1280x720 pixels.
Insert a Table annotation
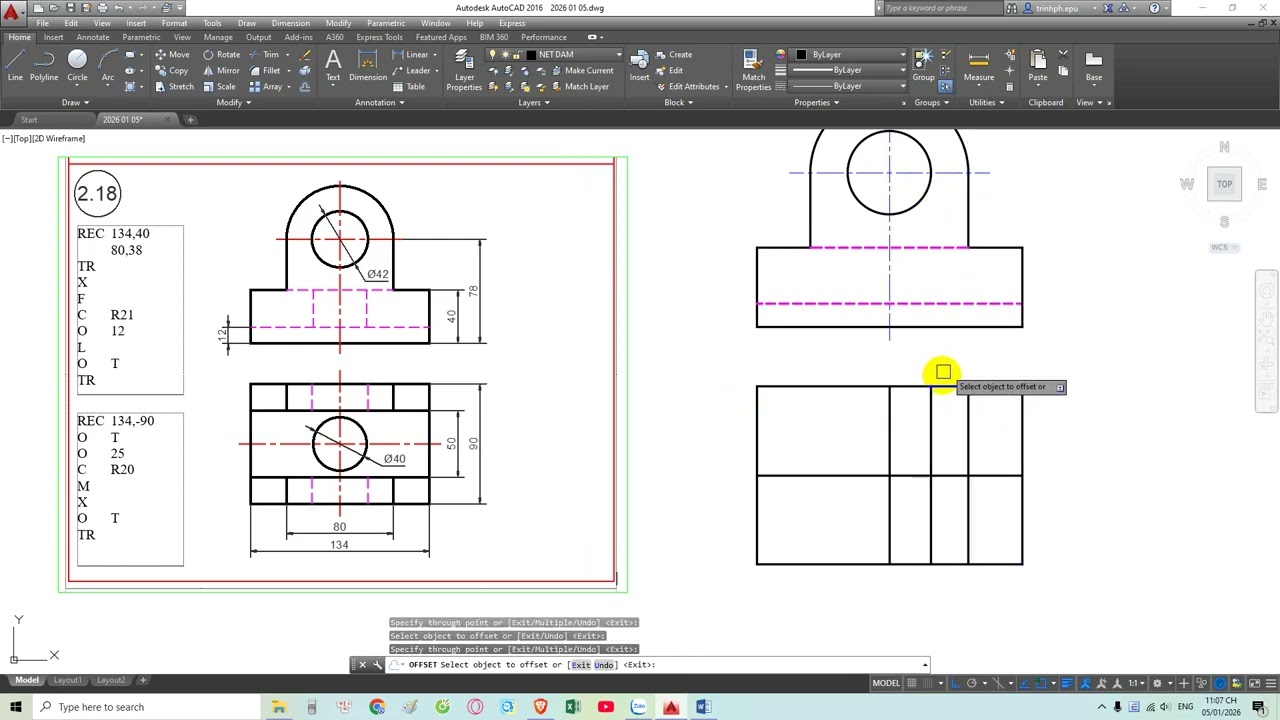tap(409, 87)
